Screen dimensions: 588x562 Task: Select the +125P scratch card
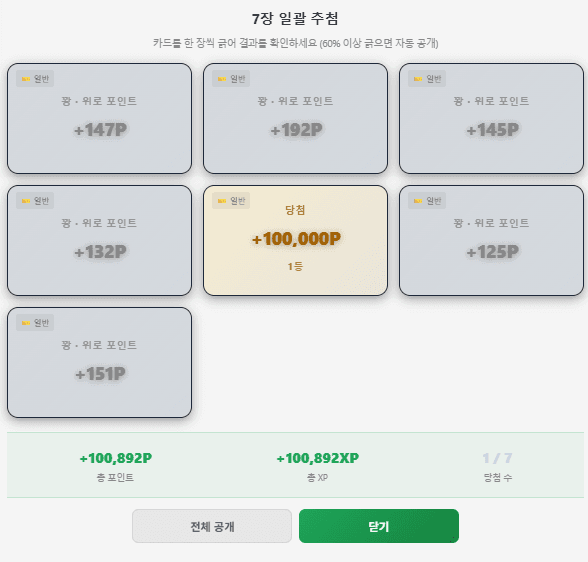(x=492, y=240)
